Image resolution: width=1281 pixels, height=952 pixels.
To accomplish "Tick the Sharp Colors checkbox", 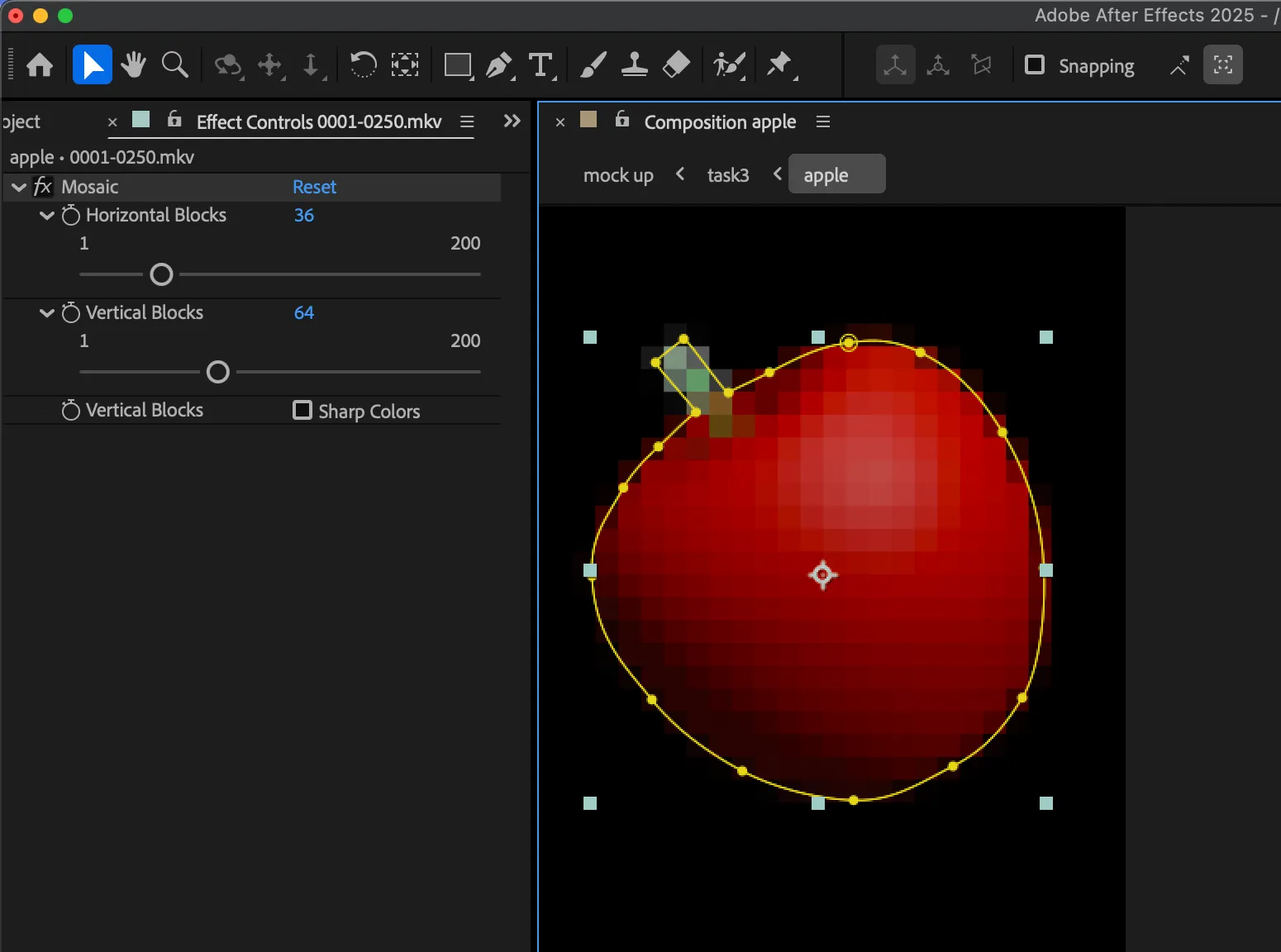I will point(302,410).
